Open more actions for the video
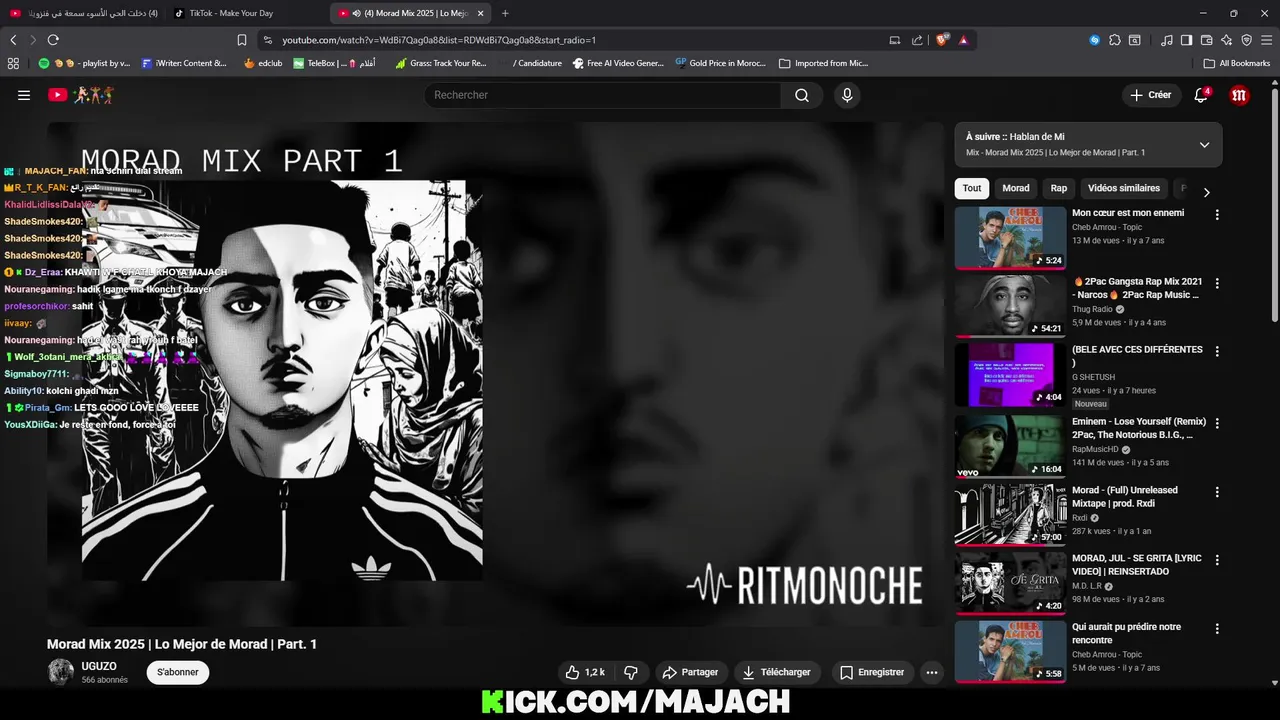The image size is (1280, 720). [932, 672]
